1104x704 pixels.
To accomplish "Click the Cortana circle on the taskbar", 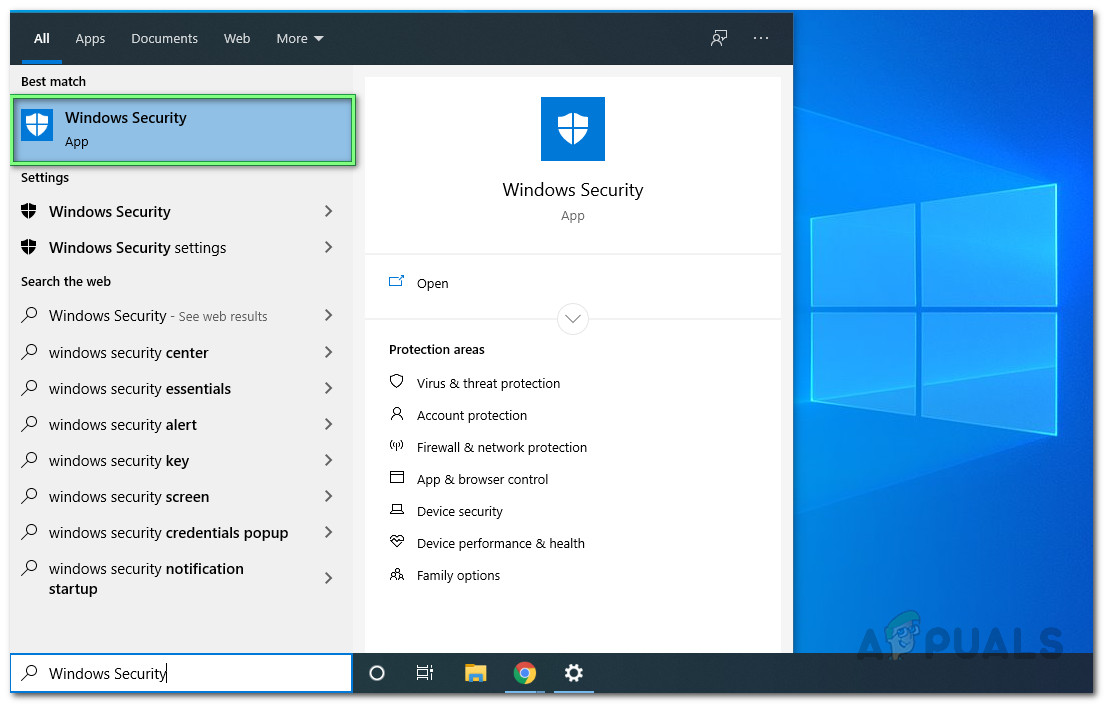I will (x=377, y=673).
